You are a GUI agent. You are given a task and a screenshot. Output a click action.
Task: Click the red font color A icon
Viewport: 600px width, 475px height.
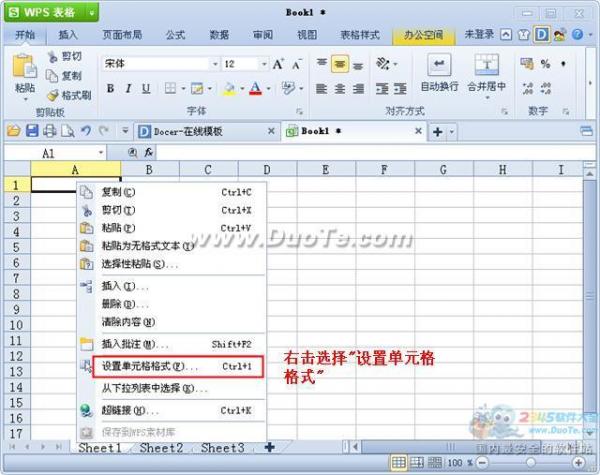coord(256,89)
